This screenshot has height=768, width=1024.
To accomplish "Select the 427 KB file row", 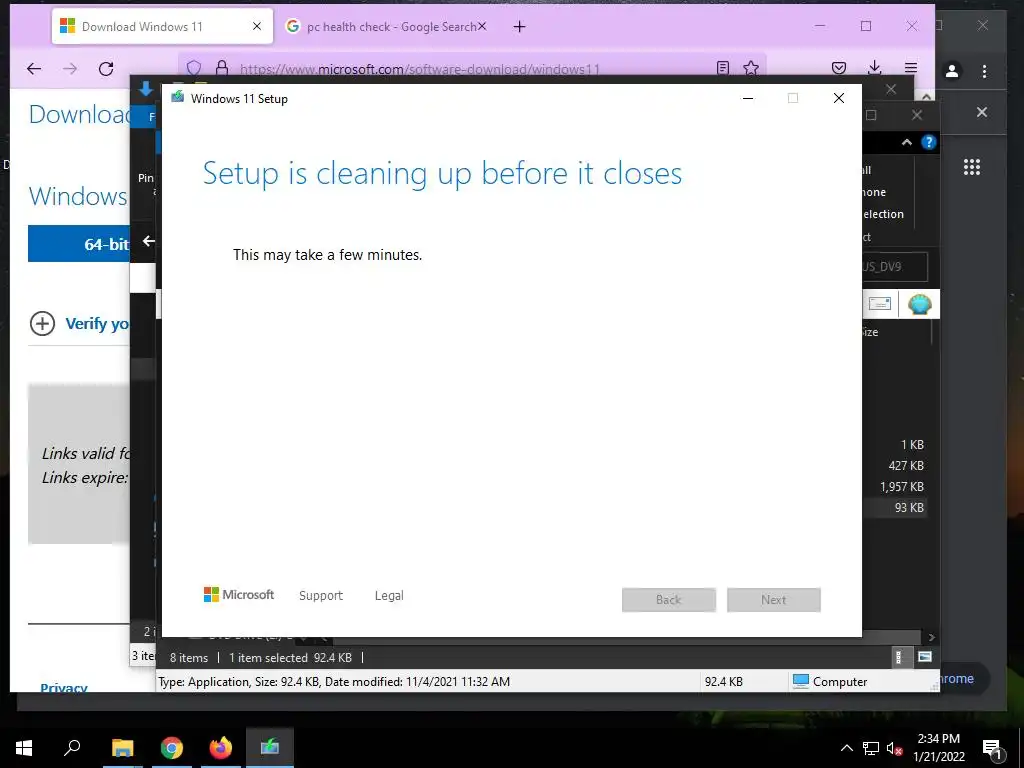I will pos(894,466).
